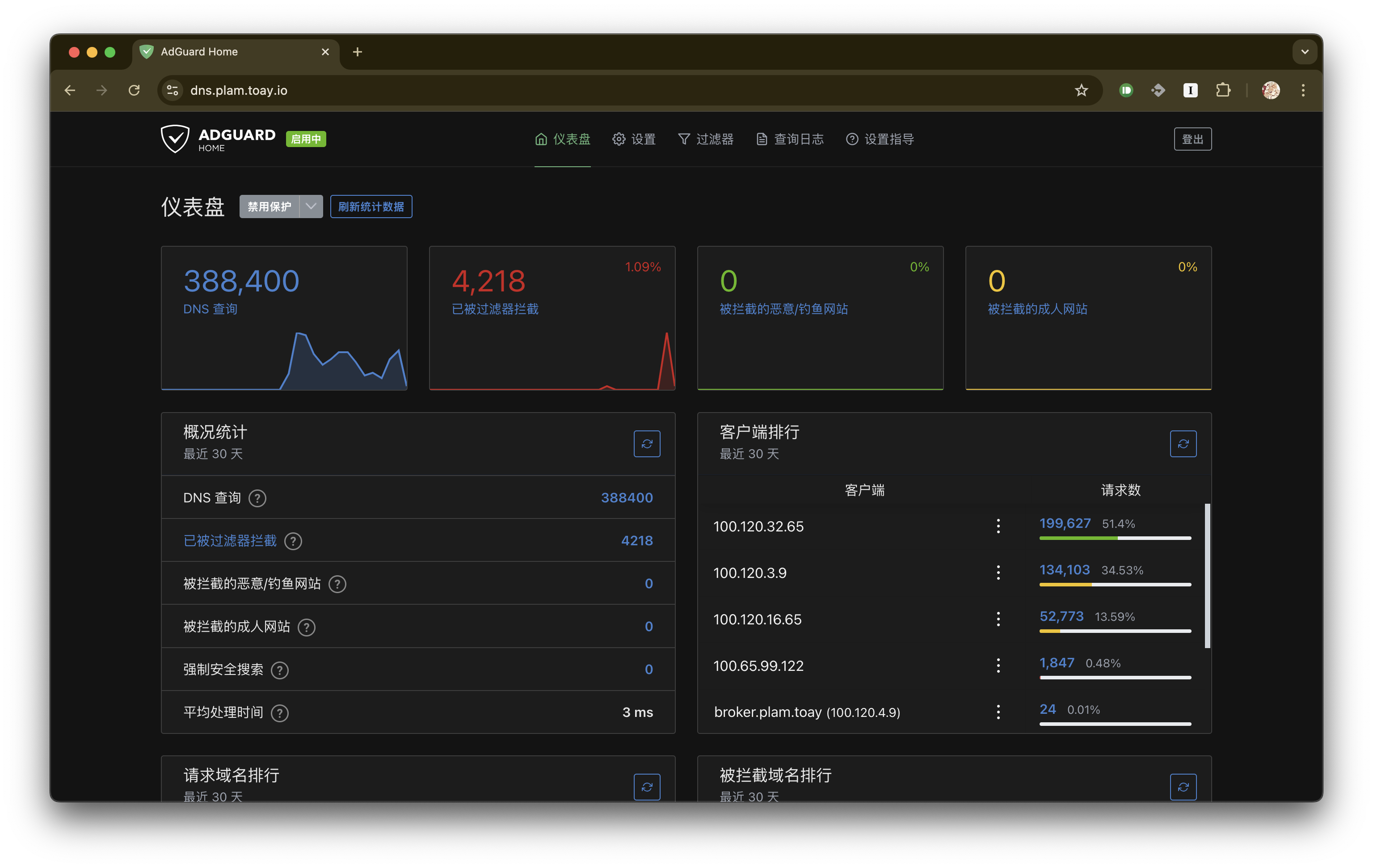1373x868 pixels.
Task: Refresh the 概况统计 panel
Action: click(647, 444)
